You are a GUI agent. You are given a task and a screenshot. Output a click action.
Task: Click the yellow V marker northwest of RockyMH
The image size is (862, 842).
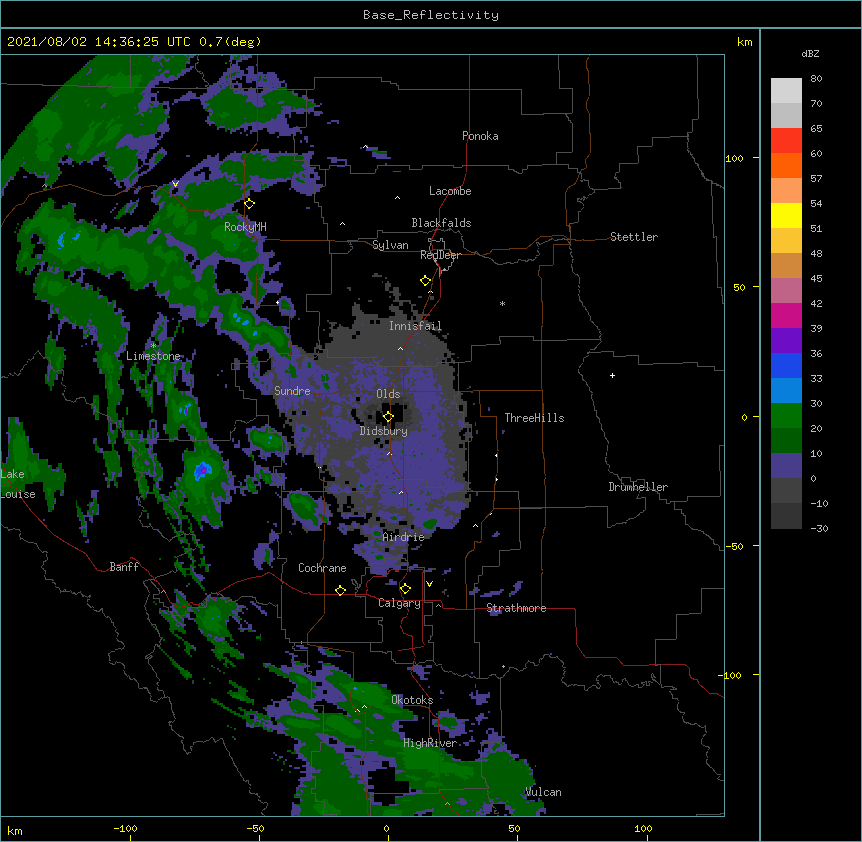coord(175,184)
